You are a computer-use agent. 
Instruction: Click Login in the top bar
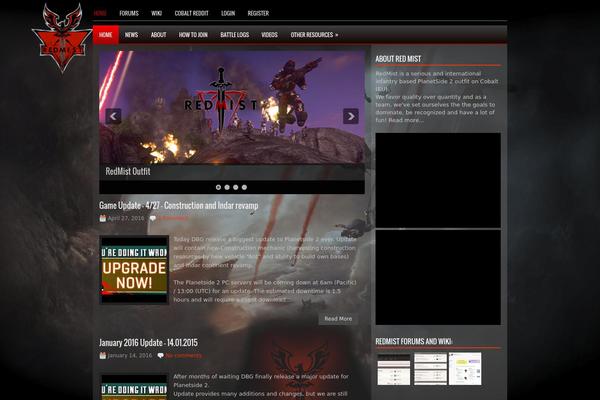pyautogui.click(x=228, y=13)
